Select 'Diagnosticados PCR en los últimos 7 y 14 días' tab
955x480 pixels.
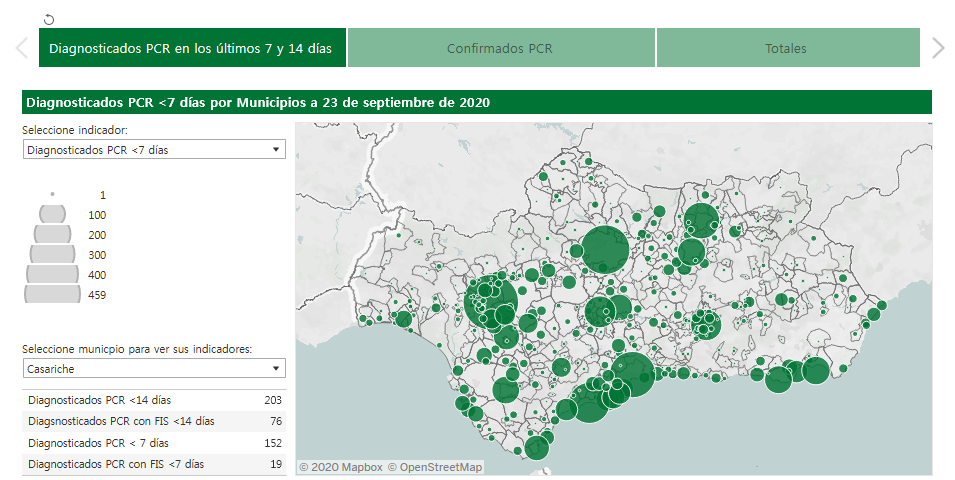click(x=192, y=48)
